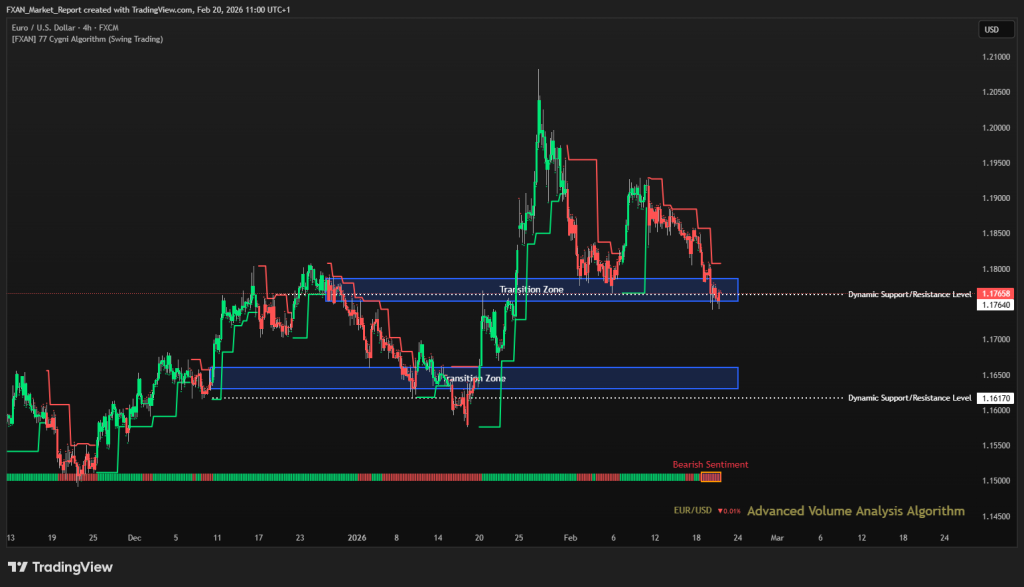Select the upper Transition Zone label

point(531,289)
